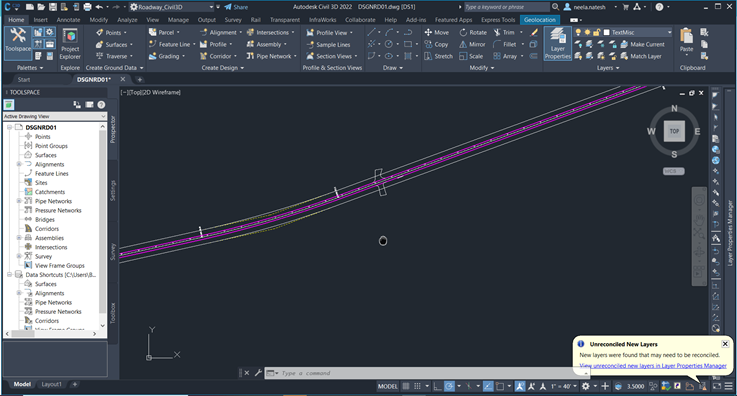View unreconciled new layers link
Viewport: 737px width, 396px height.
[x=653, y=365]
